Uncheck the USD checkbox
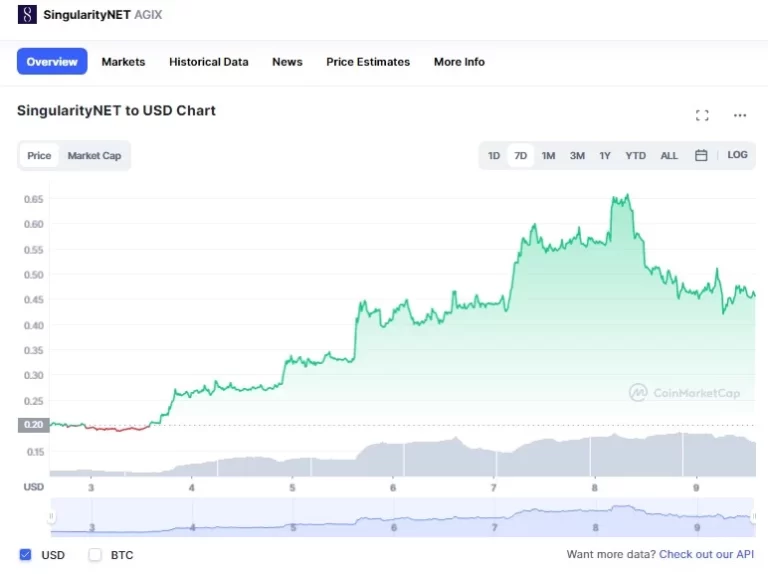Image resolution: width=768 pixels, height=574 pixels. (x=25, y=554)
